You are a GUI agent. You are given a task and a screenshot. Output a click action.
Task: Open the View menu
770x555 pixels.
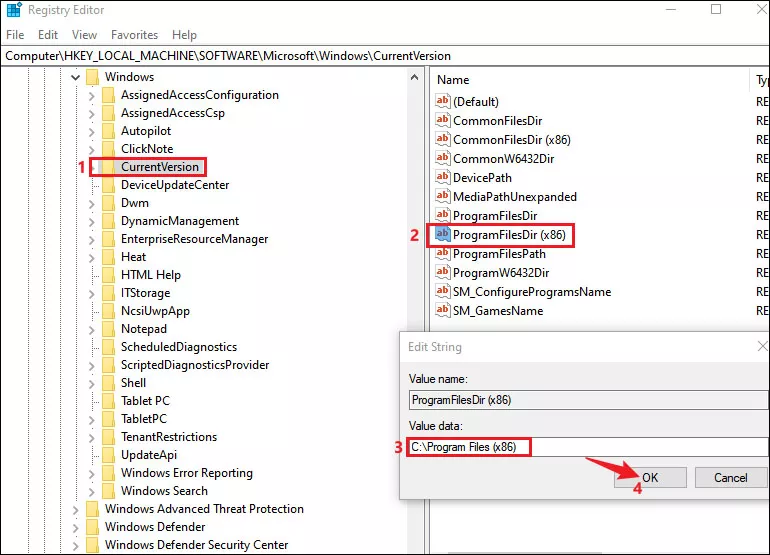pyautogui.click(x=84, y=35)
